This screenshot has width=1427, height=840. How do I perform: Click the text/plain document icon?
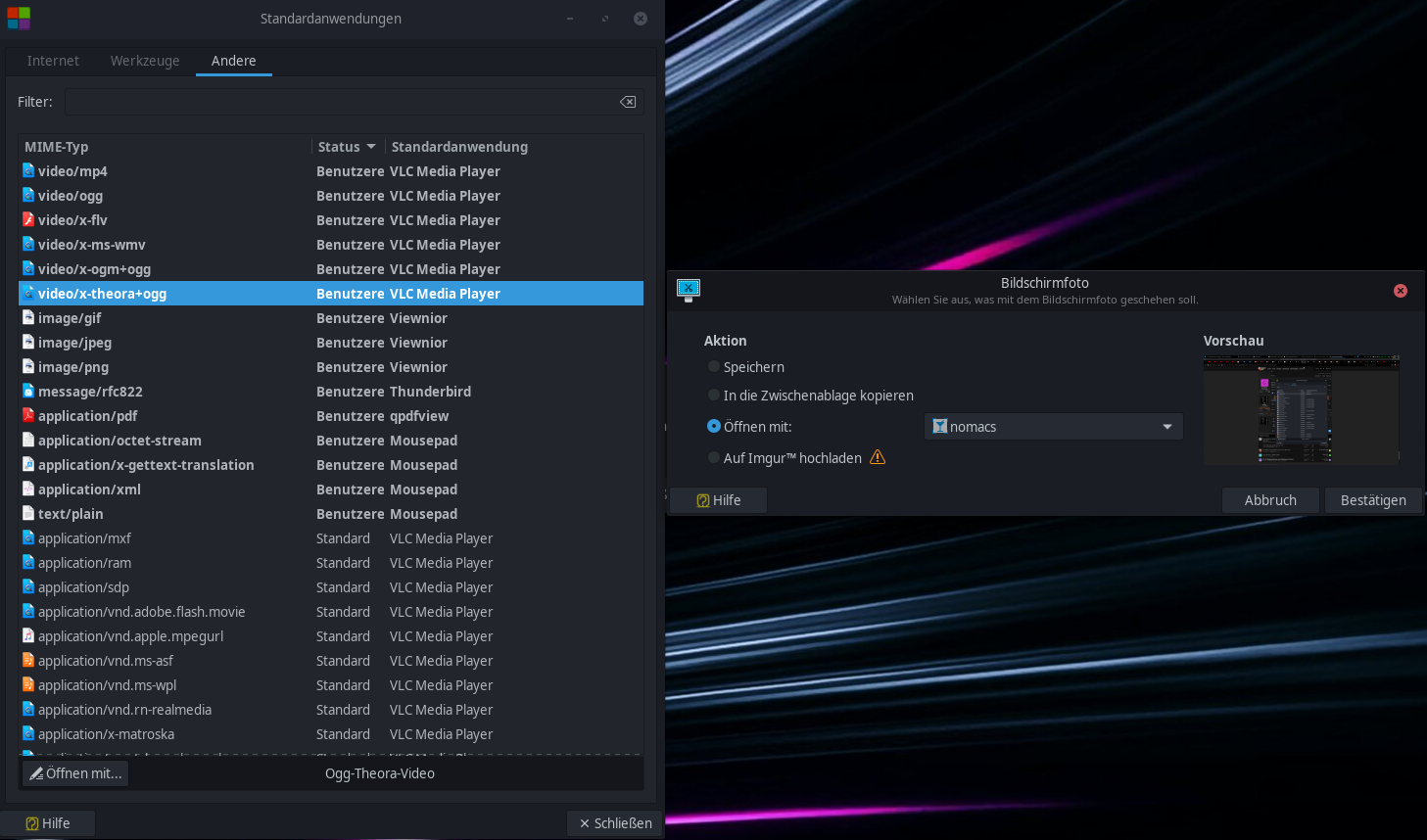(x=28, y=513)
